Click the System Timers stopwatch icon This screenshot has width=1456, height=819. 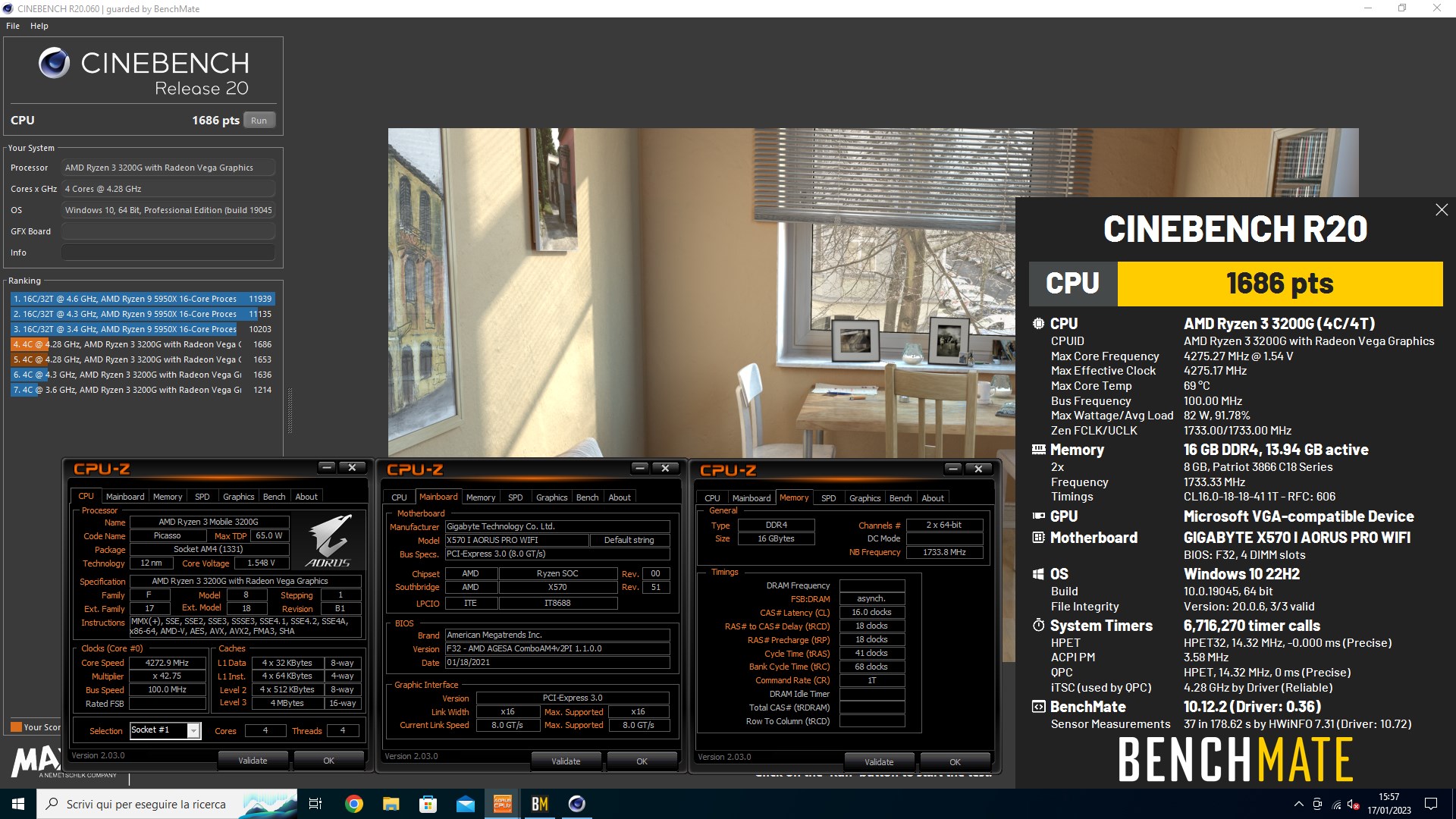pyautogui.click(x=1038, y=626)
